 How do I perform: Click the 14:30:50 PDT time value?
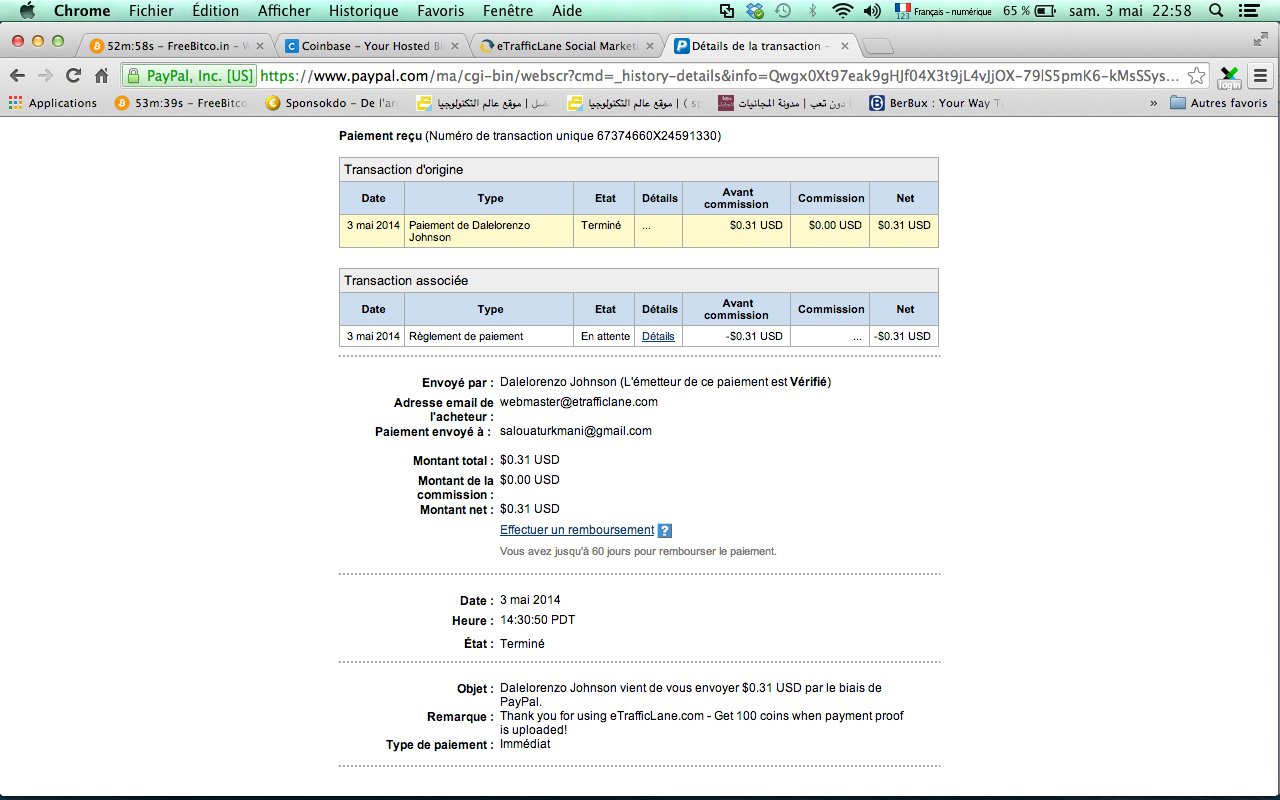(538, 620)
